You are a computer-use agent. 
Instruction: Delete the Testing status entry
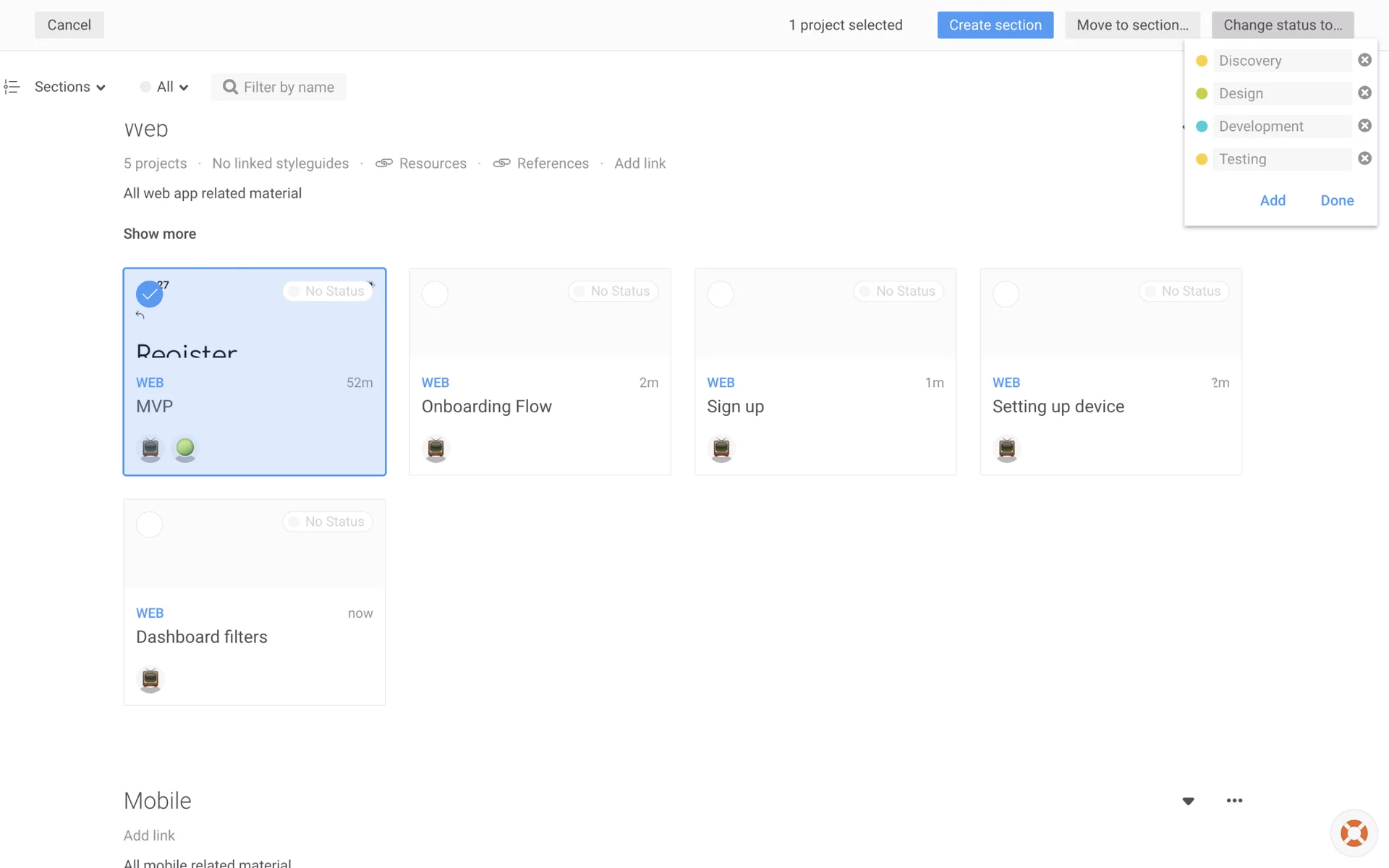[x=1364, y=158]
